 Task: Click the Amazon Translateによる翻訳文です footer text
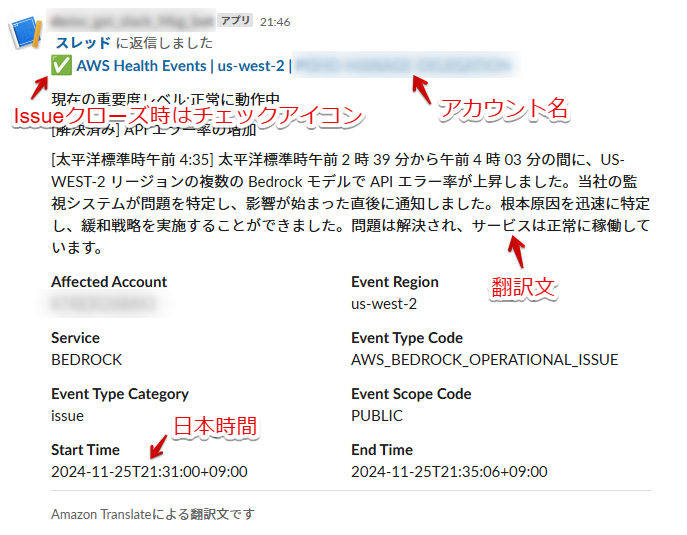click(x=152, y=514)
